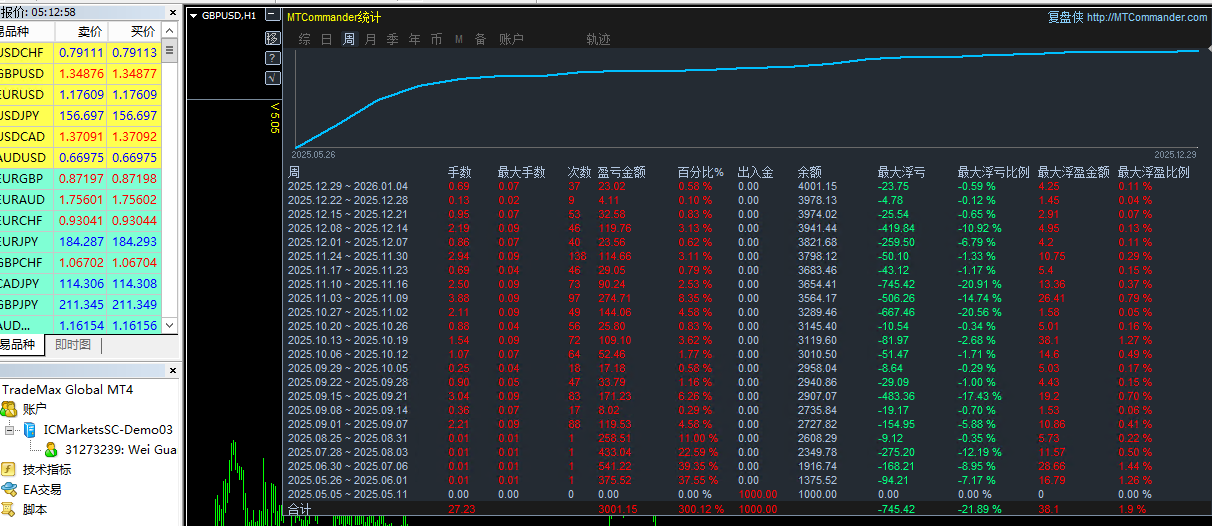1212x526 pixels.
Task: Select the GBPJPY row in market watch
Action: [80, 305]
